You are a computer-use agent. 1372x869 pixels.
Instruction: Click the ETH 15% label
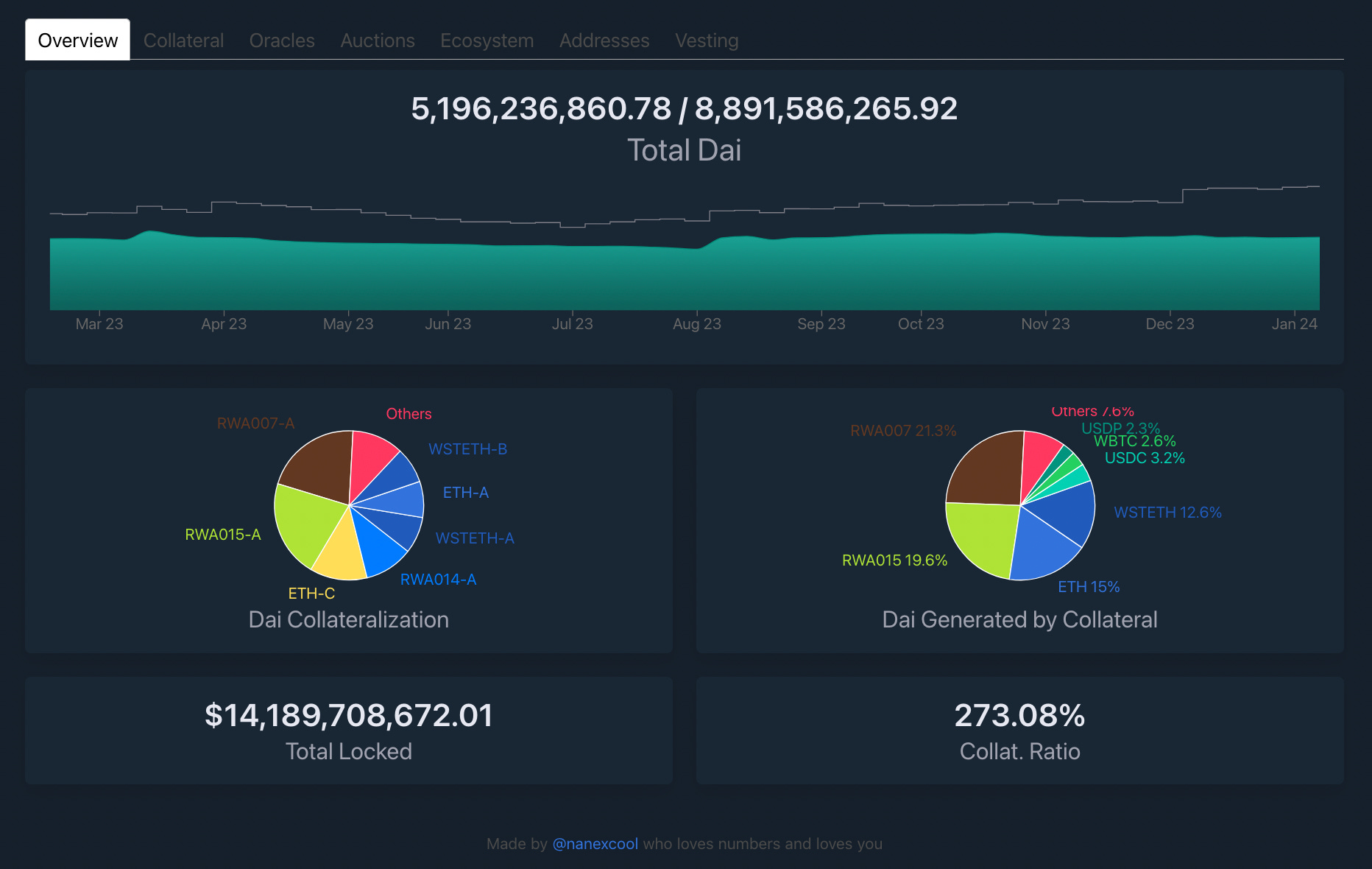coord(1089,587)
